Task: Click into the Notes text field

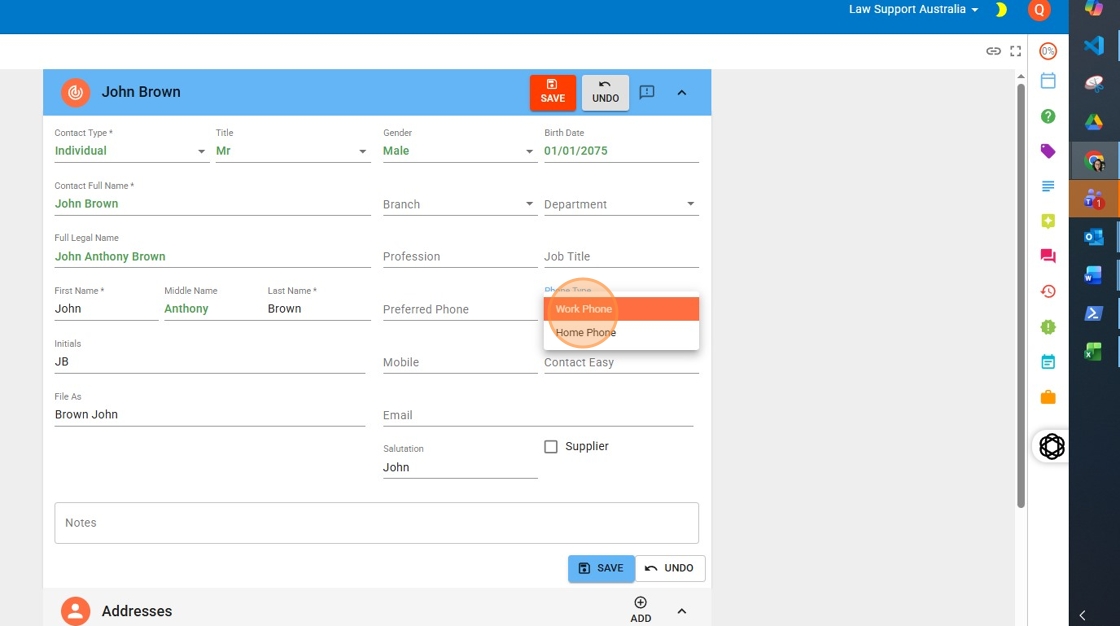Action: (376, 523)
